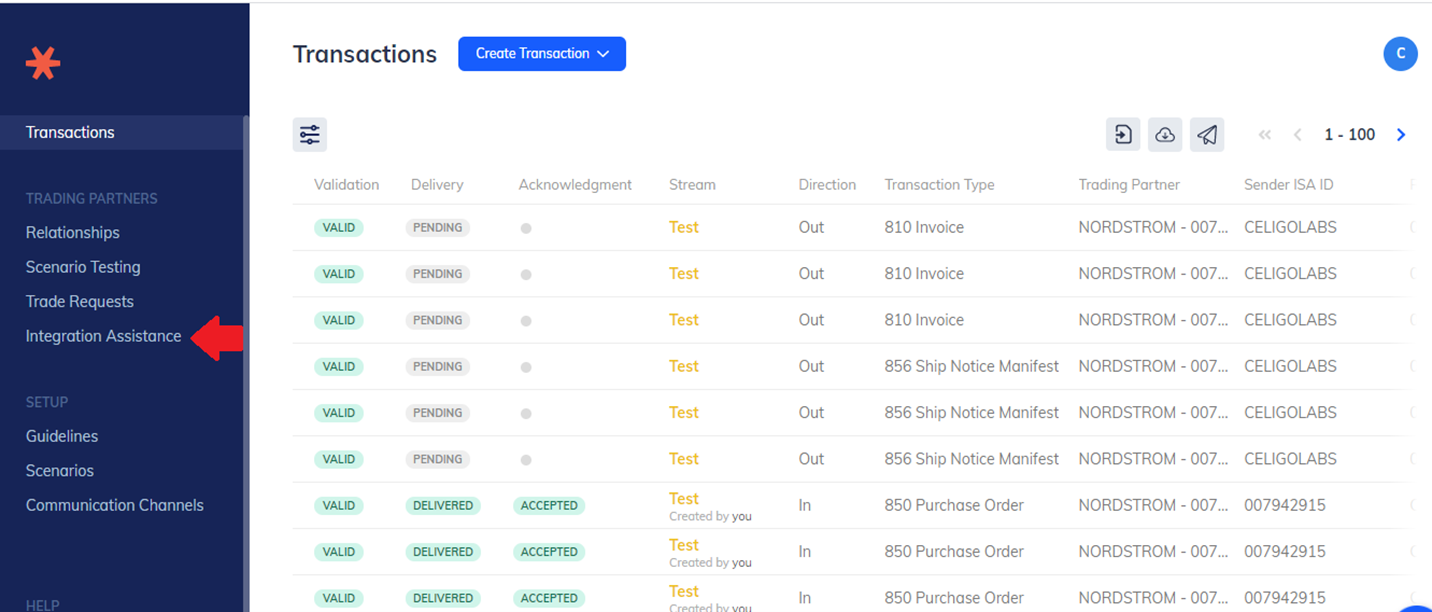Open Relationships in the sidebar
Viewport: 1432px width, 612px height.
tap(73, 232)
